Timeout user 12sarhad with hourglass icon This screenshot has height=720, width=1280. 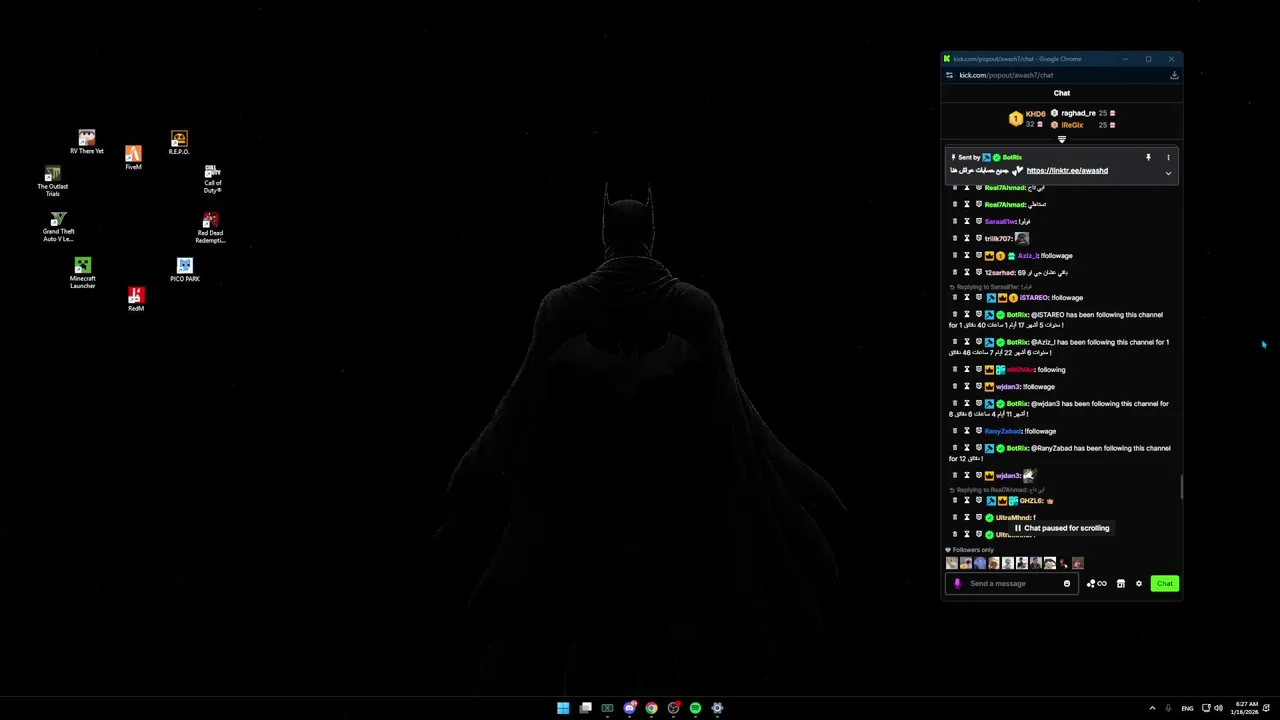(967, 272)
